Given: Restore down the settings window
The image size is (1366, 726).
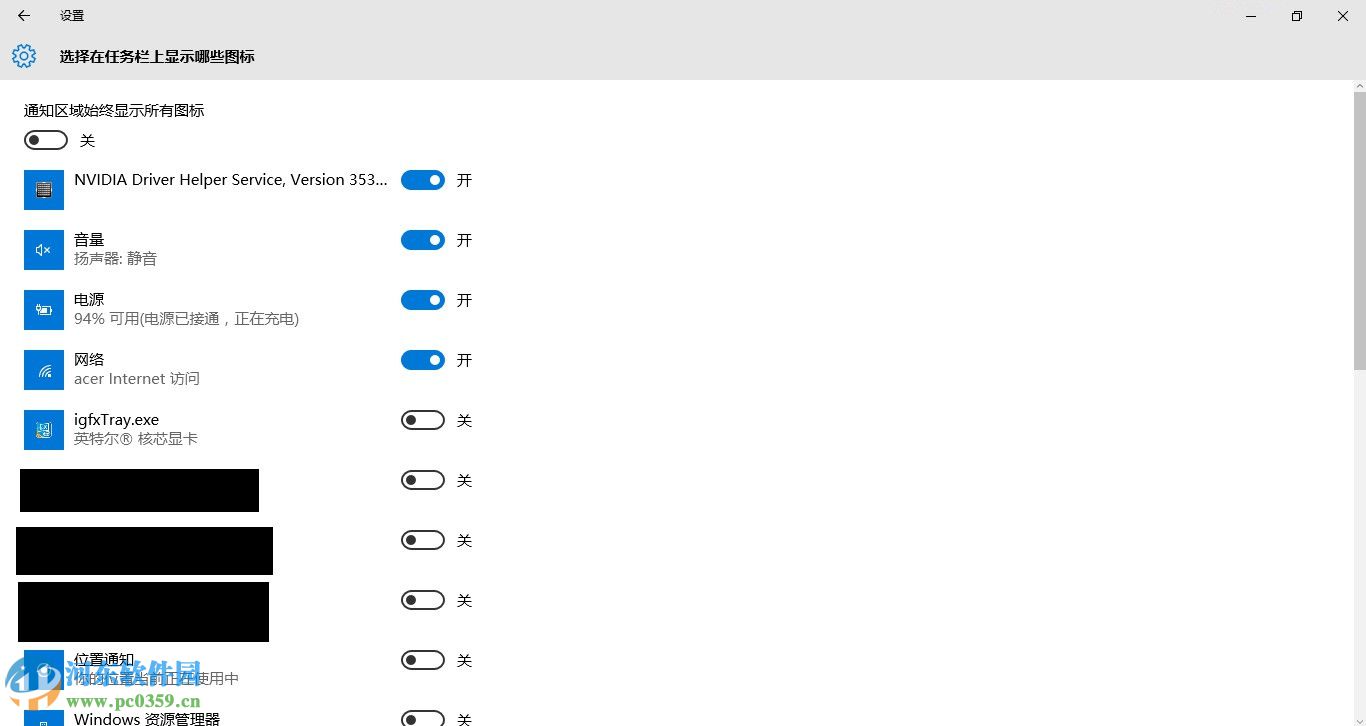Looking at the screenshot, I should point(1297,16).
